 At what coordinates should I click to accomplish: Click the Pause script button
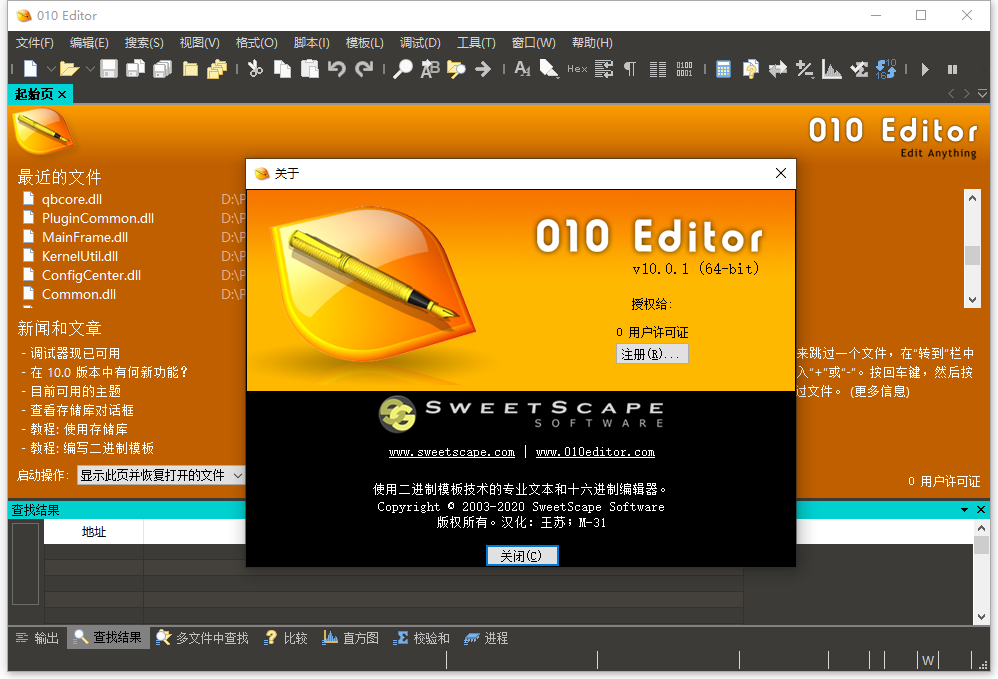click(x=952, y=69)
